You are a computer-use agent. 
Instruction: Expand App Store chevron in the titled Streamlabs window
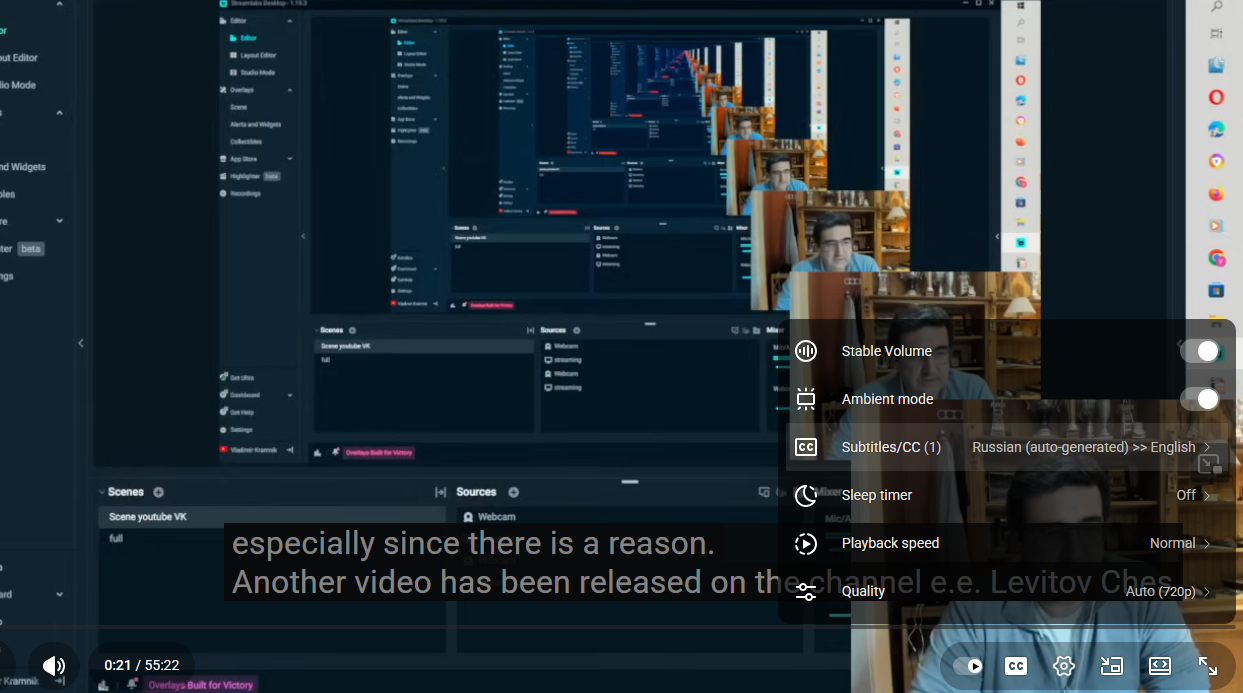click(290, 159)
